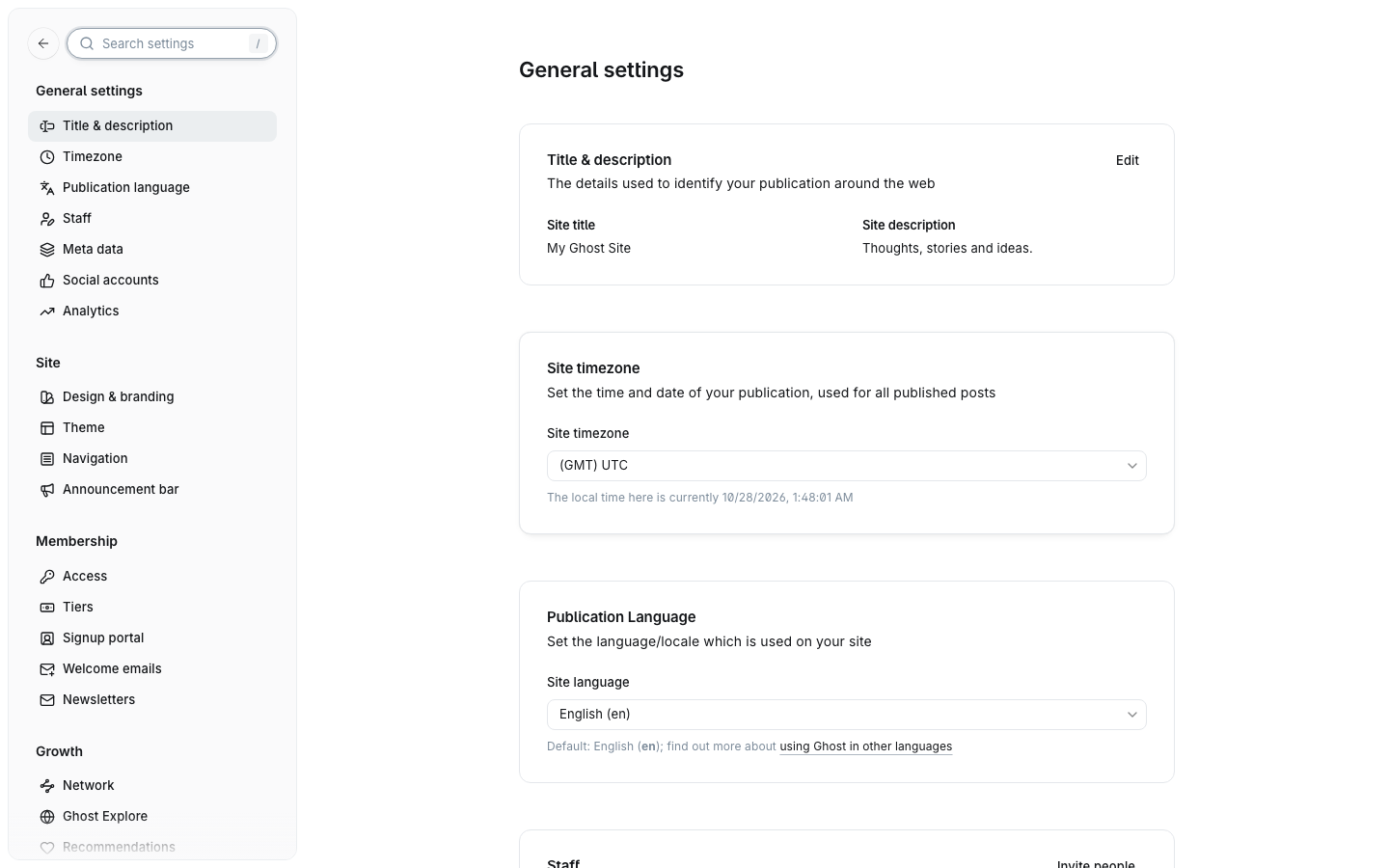Go to Social accounts settings

pos(152,281)
